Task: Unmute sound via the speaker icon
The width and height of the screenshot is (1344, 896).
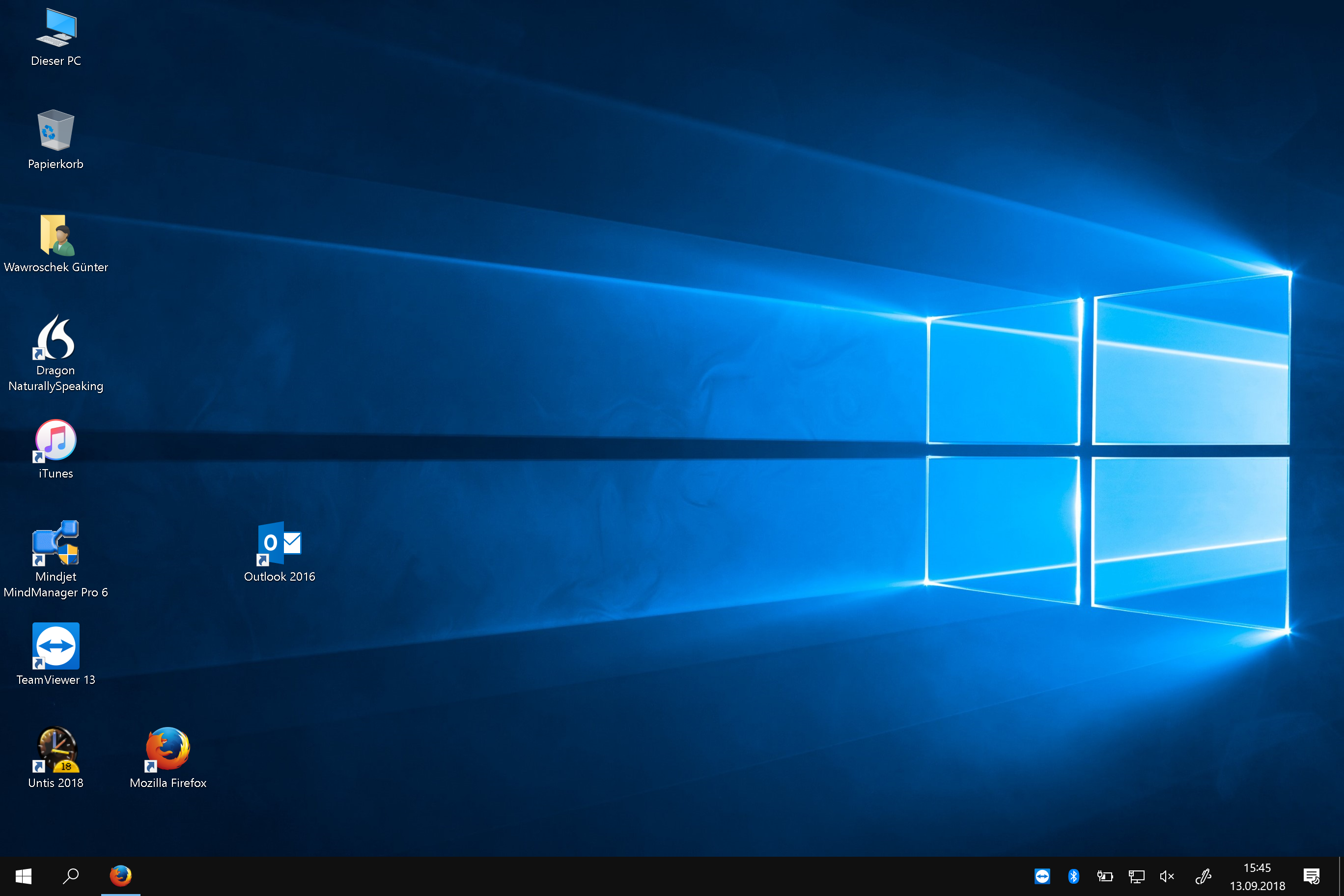Action: coord(1167,876)
